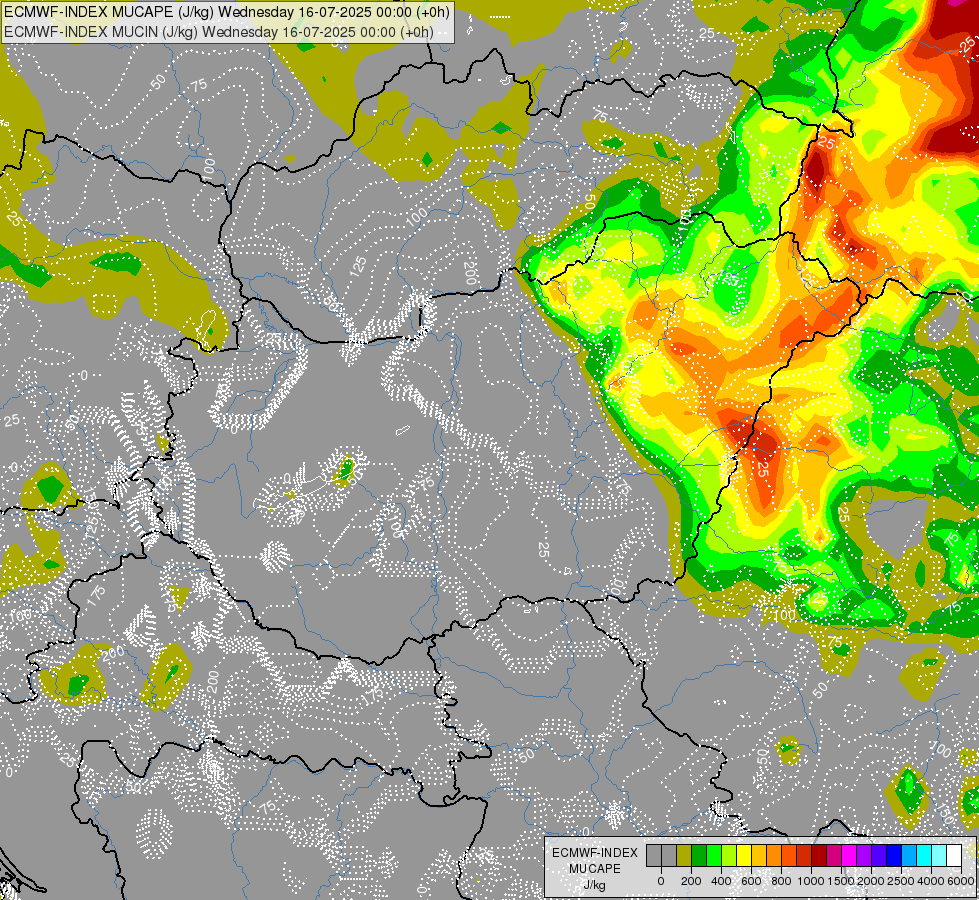This screenshot has height=900, width=979.
Task: Click the olive swatch in the MUCAPE legend
Action: tap(684, 855)
